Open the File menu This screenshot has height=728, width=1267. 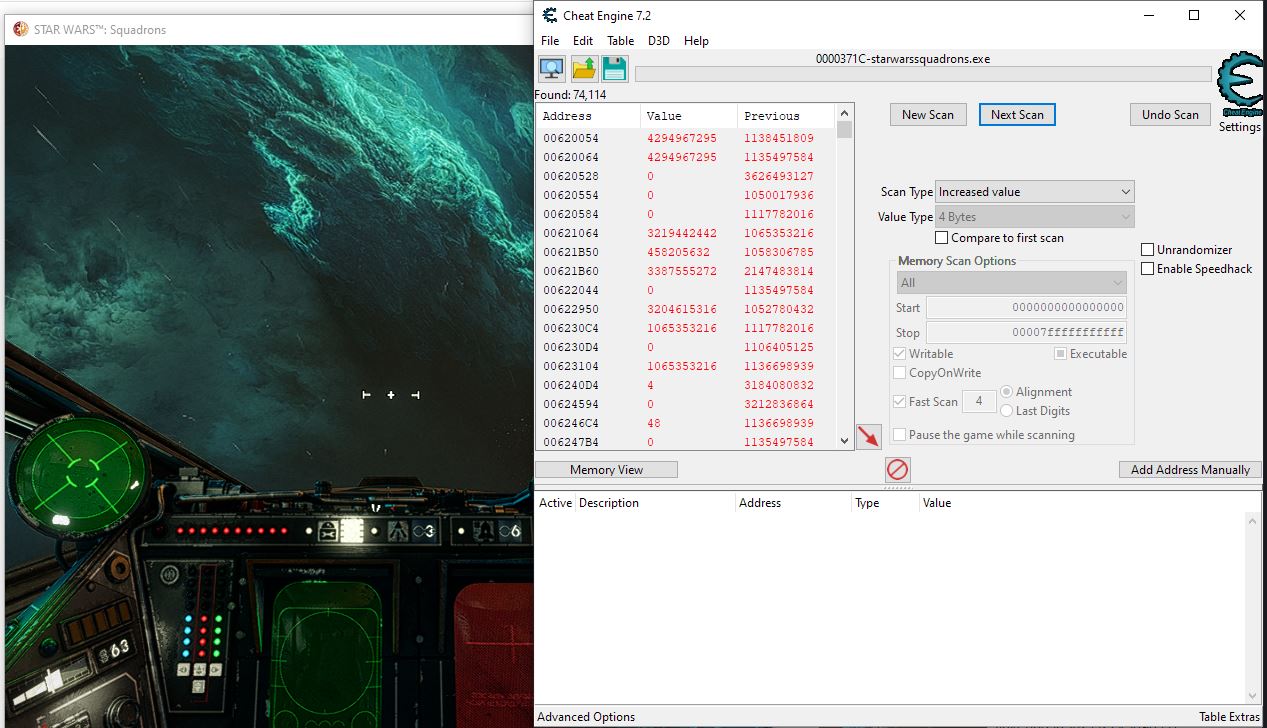point(550,41)
